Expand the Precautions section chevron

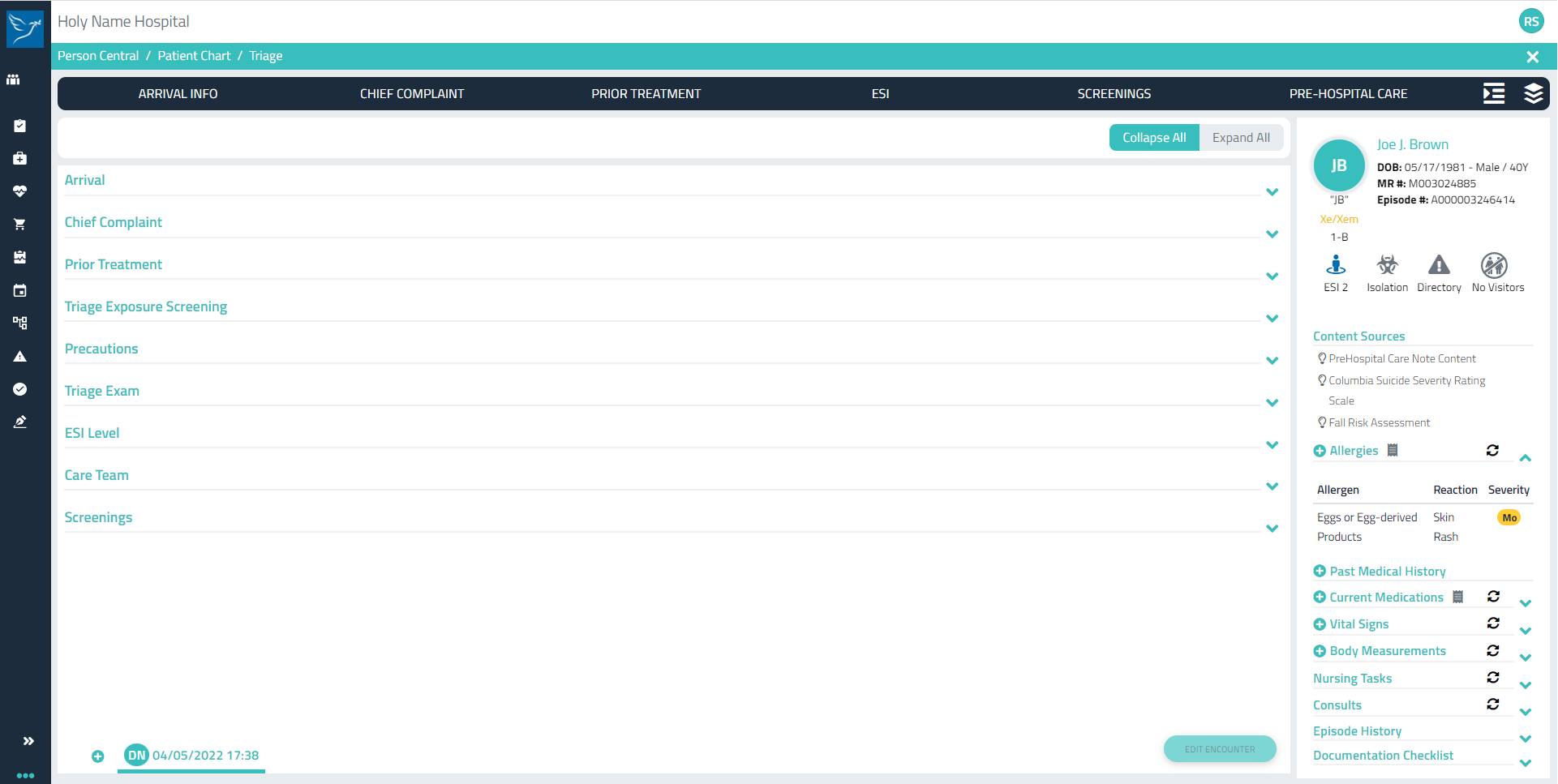point(1272,361)
